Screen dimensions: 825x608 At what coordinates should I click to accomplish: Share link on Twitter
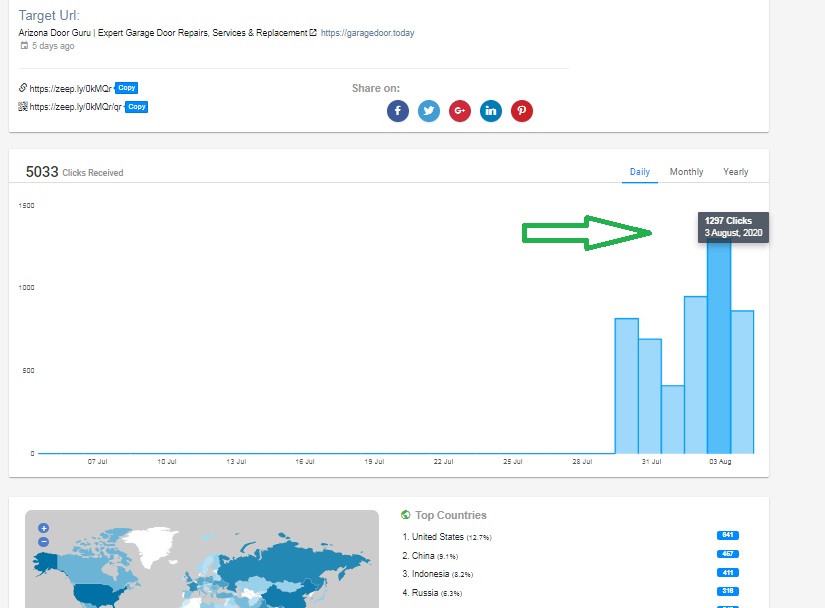(429, 111)
